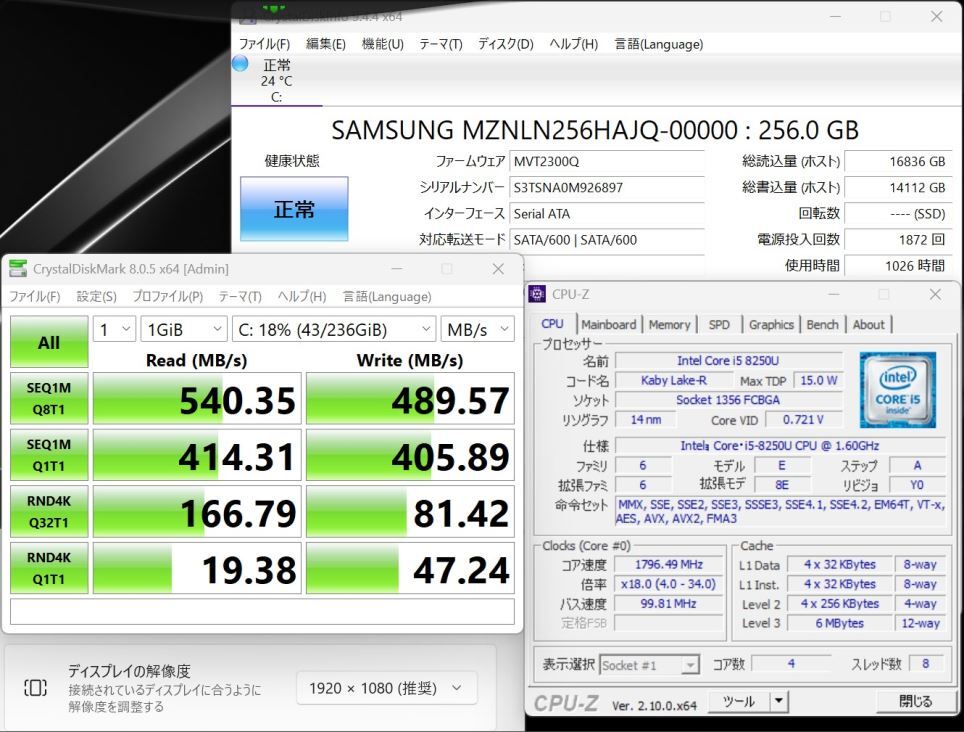This screenshot has width=964, height=732.
Task: Switch to About tab in CPU-Z
Action: pyautogui.click(x=868, y=325)
